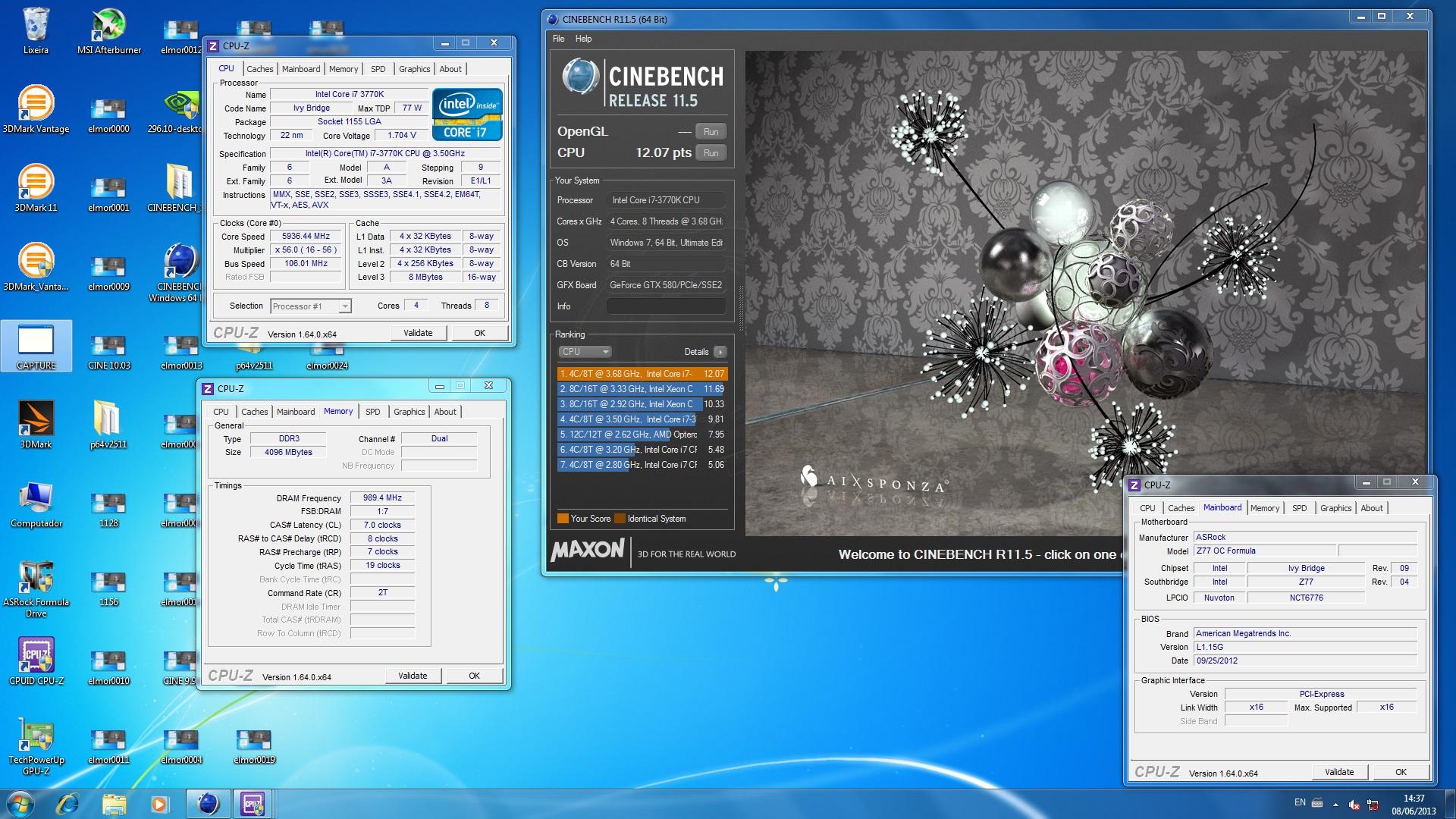
Task: Select CPU tab in Memory CPU-Z window
Action: [x=221, y=412]
